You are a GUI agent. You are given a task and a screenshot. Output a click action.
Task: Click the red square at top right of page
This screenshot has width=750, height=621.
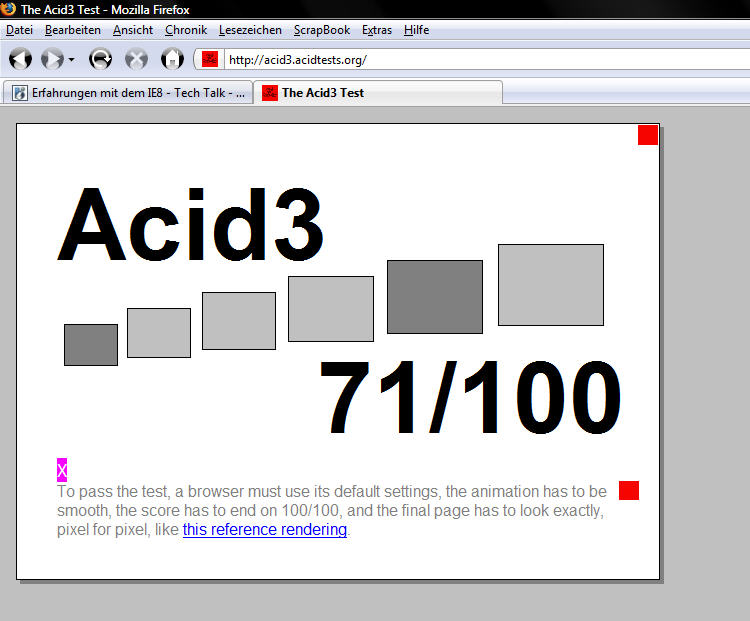(648, 134)
